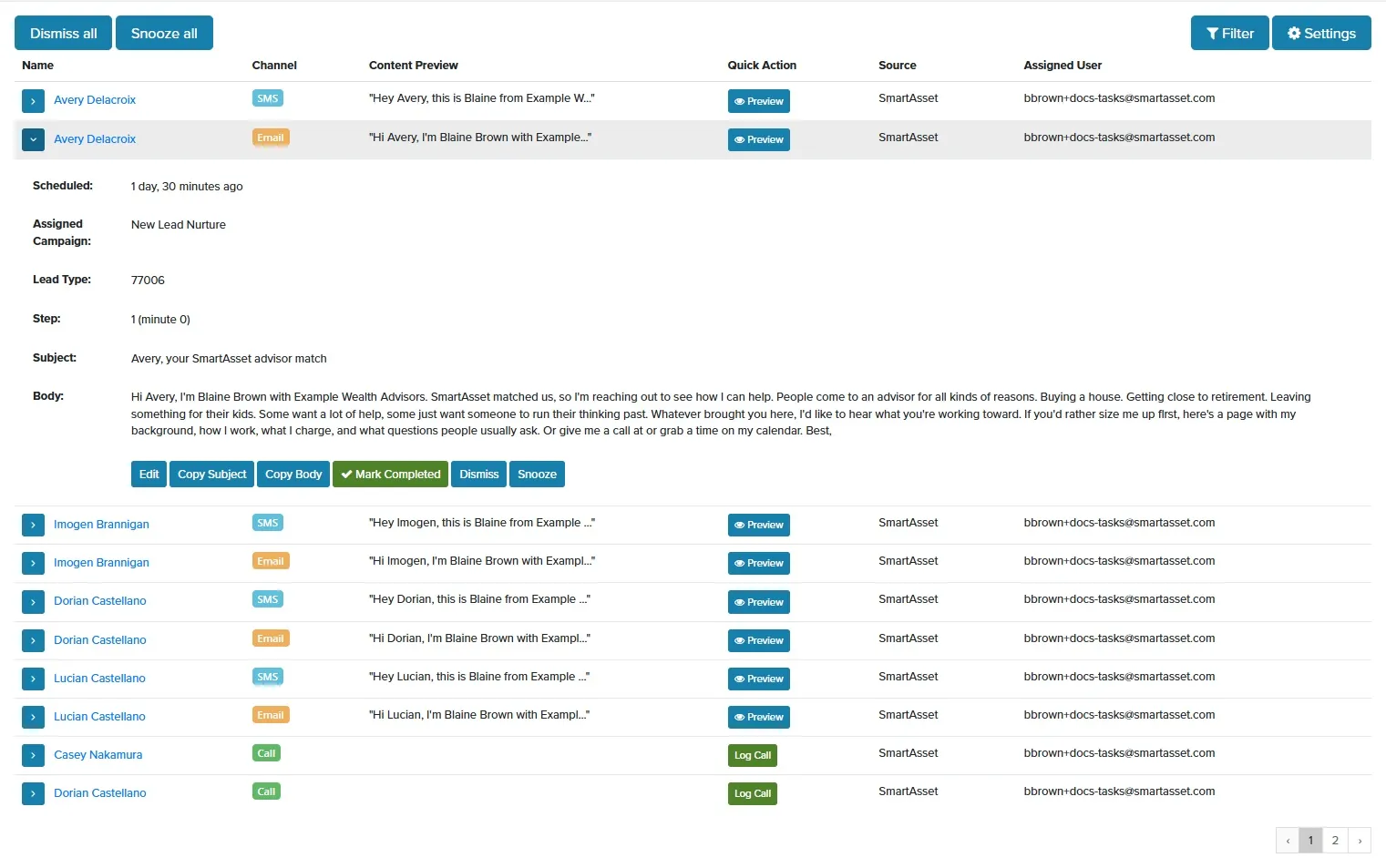Viewport: 1386px width, 868px height.
Task: Preview Lucian Castellano's SMS message
Action: [759, 679]
